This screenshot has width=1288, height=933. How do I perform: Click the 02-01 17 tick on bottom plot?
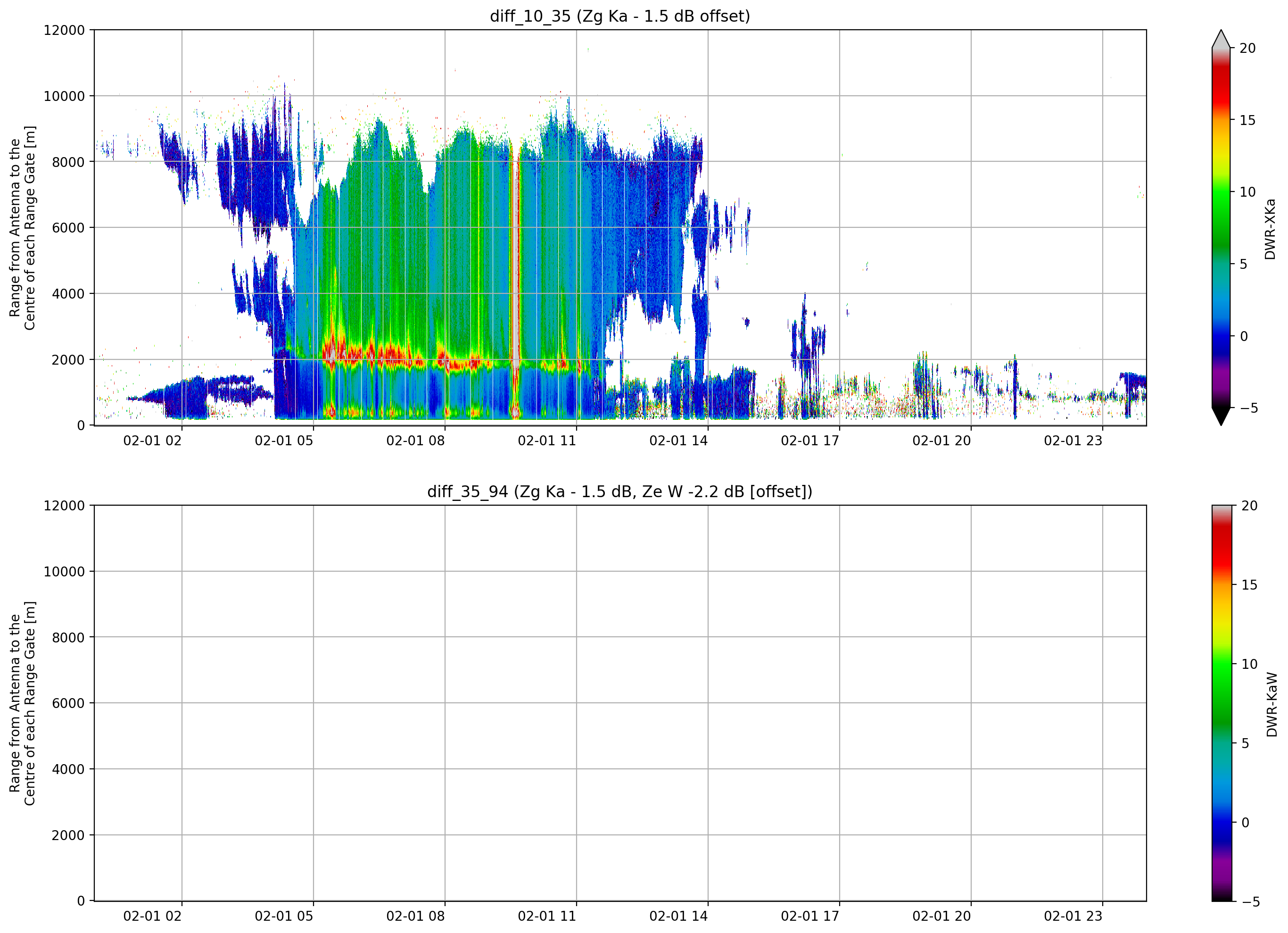810,916
